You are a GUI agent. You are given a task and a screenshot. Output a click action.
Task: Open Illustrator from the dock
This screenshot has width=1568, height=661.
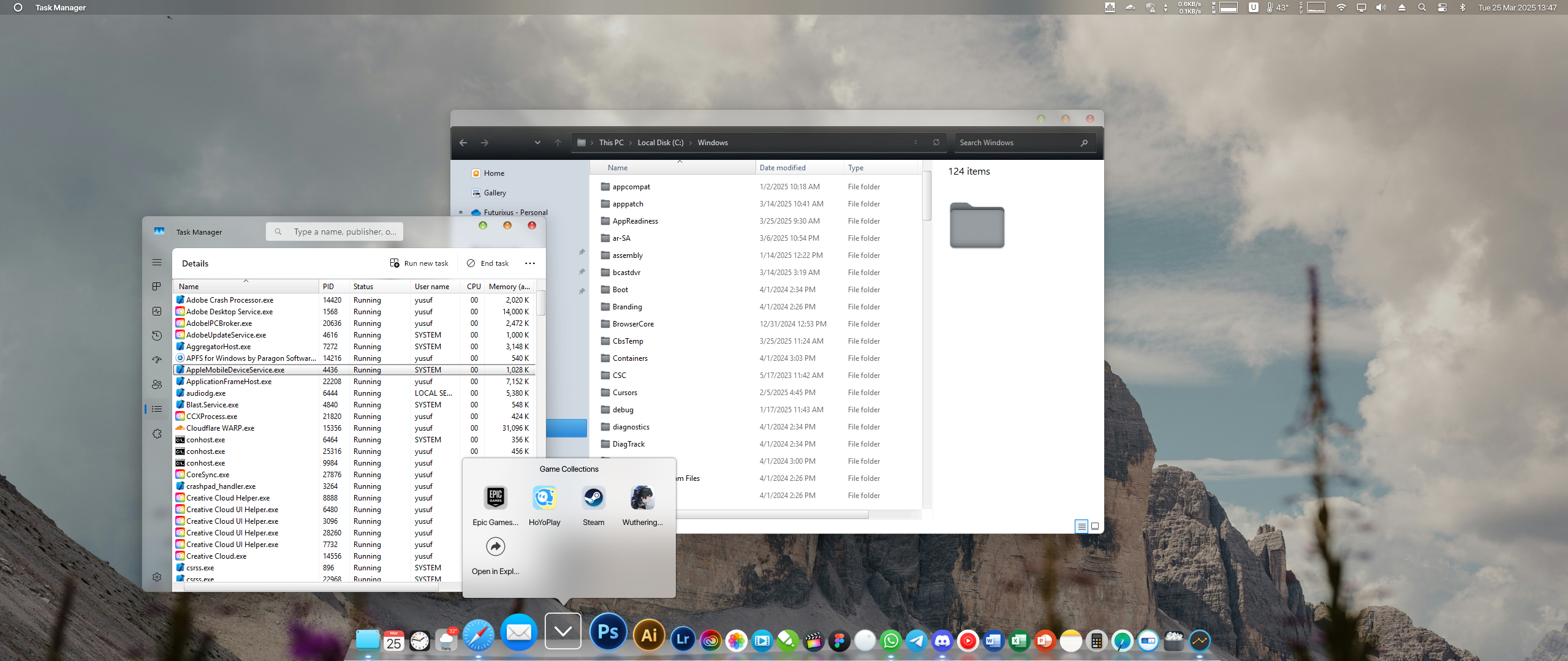point(649,636)
